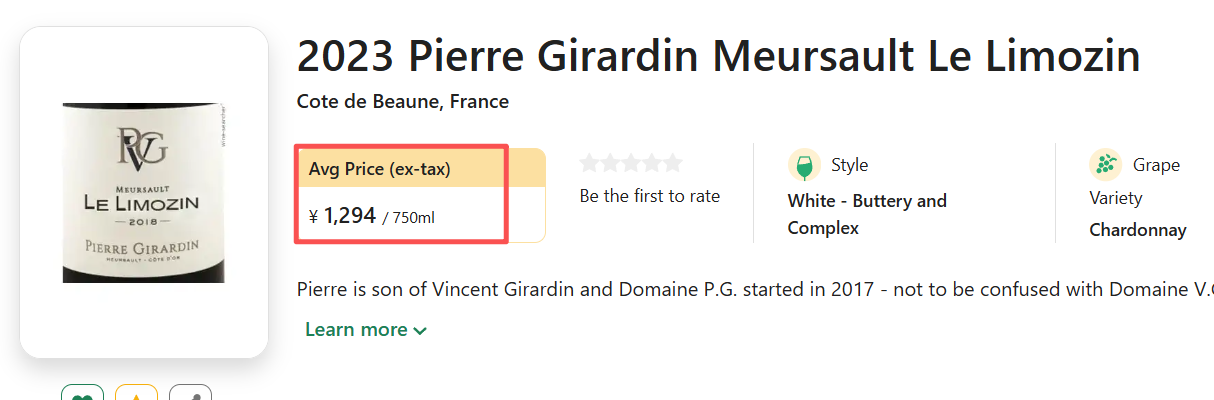Rate the wine four stars
The width and height of the screenshot is (1214, 400).
[x=652, y=163]
